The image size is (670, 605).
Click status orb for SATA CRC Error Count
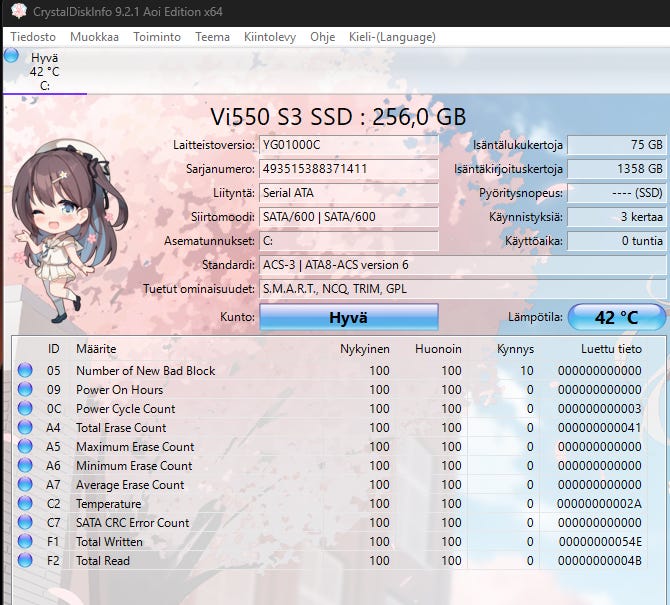point(25,522)
